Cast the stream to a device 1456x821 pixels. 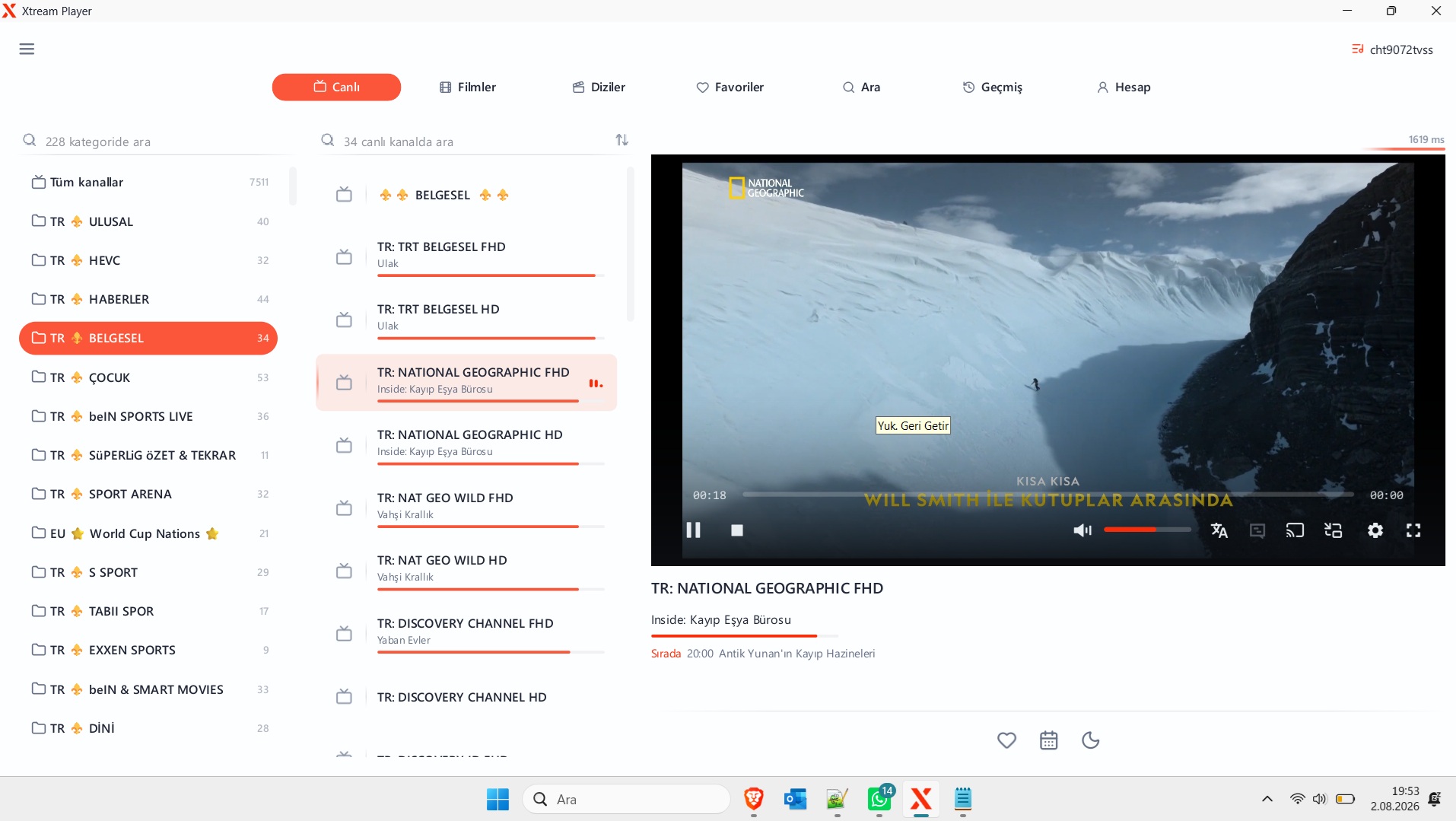(1295, 530)
